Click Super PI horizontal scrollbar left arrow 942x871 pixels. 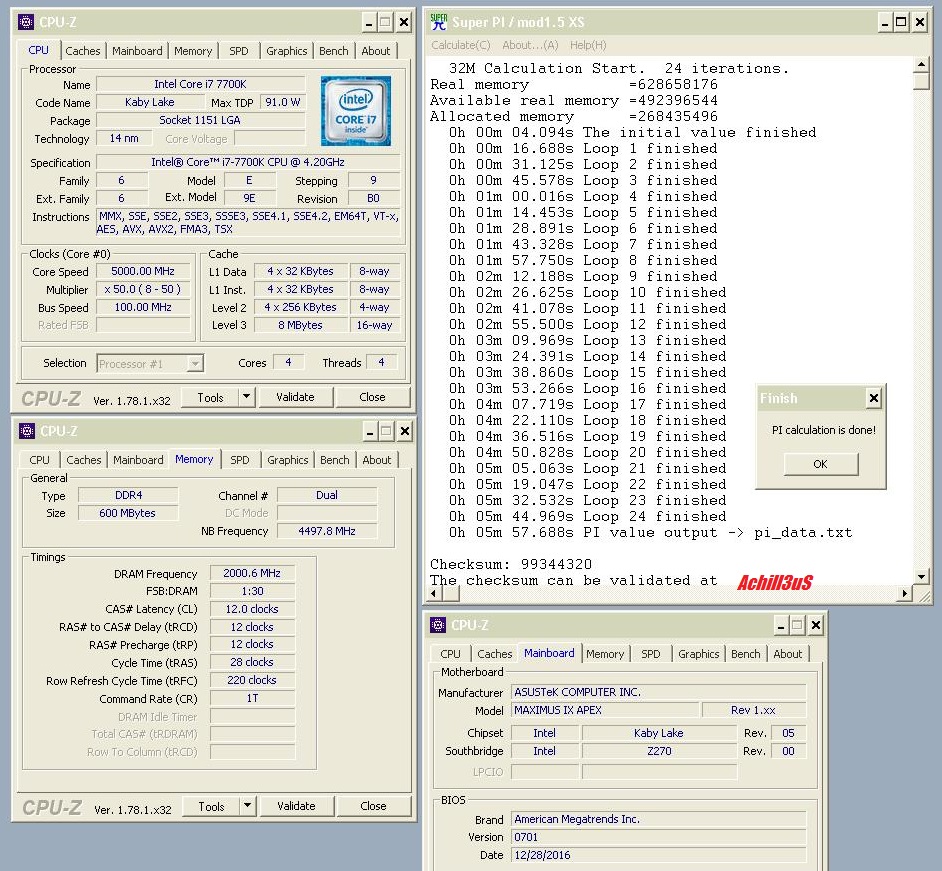[x=435, y=593]
